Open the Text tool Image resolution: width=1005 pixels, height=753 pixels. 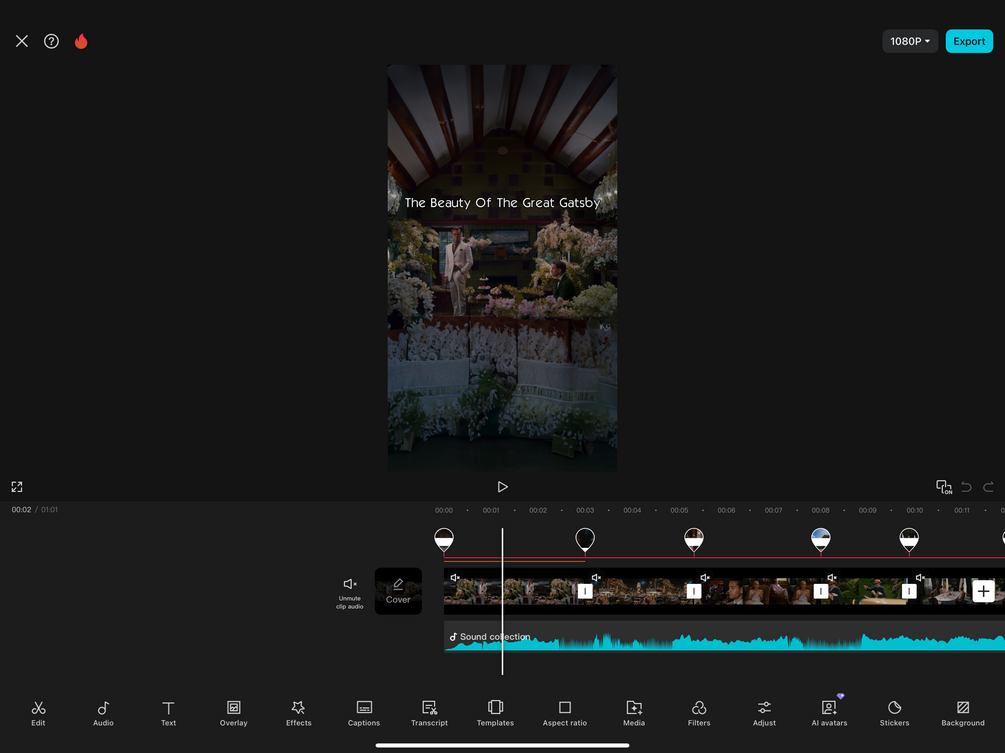coord(169,713)
